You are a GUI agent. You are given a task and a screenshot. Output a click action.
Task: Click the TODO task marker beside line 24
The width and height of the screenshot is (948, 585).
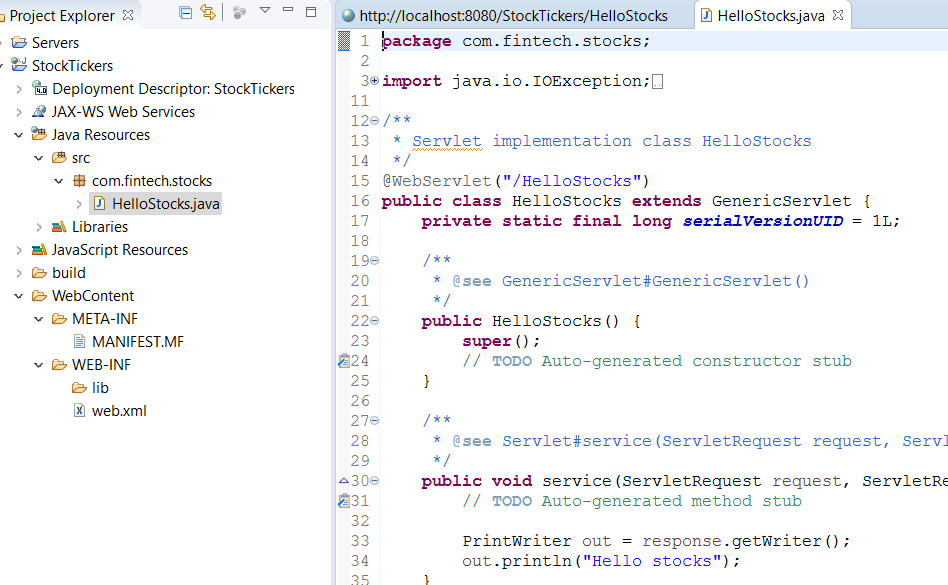[x=343, y=360]
